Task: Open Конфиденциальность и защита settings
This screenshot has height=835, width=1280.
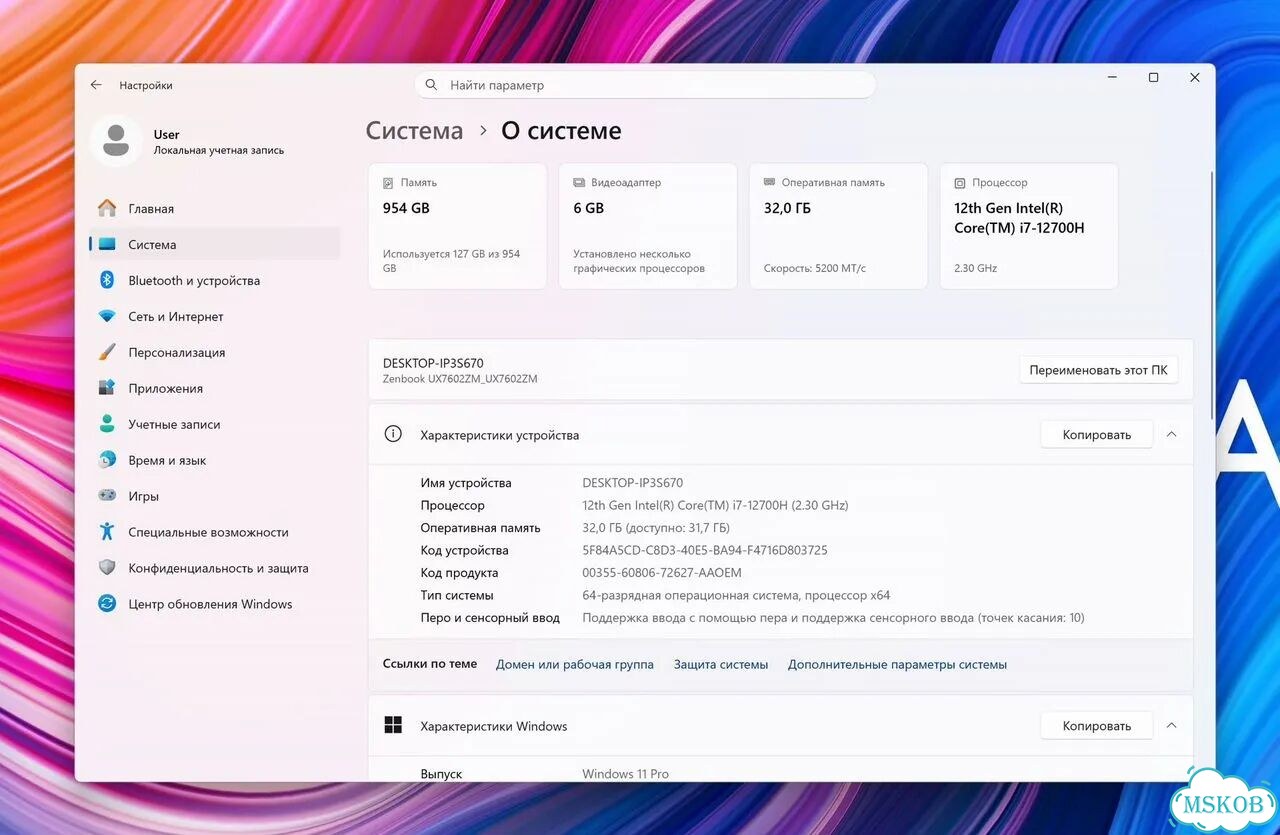Action: [215, 568]
